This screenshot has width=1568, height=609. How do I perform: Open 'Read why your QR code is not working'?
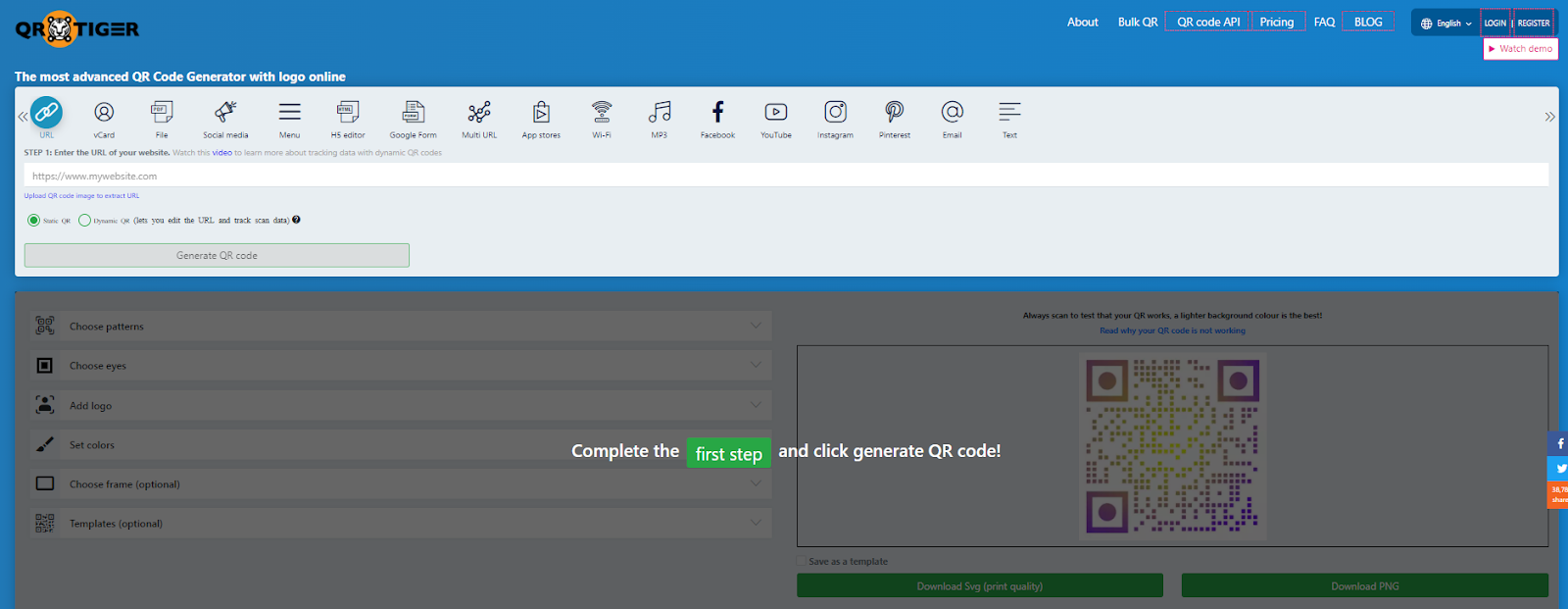(x=1172, y=330)
